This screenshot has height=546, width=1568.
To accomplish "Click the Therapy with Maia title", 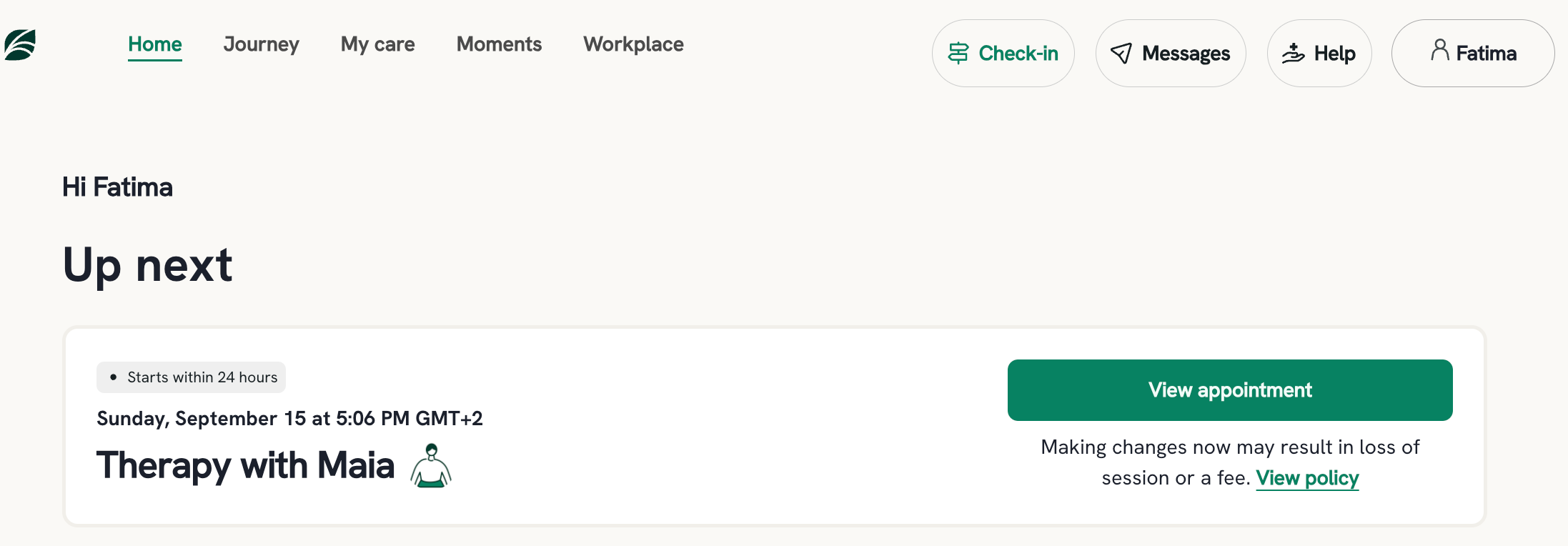I will (x=245, y=465).
